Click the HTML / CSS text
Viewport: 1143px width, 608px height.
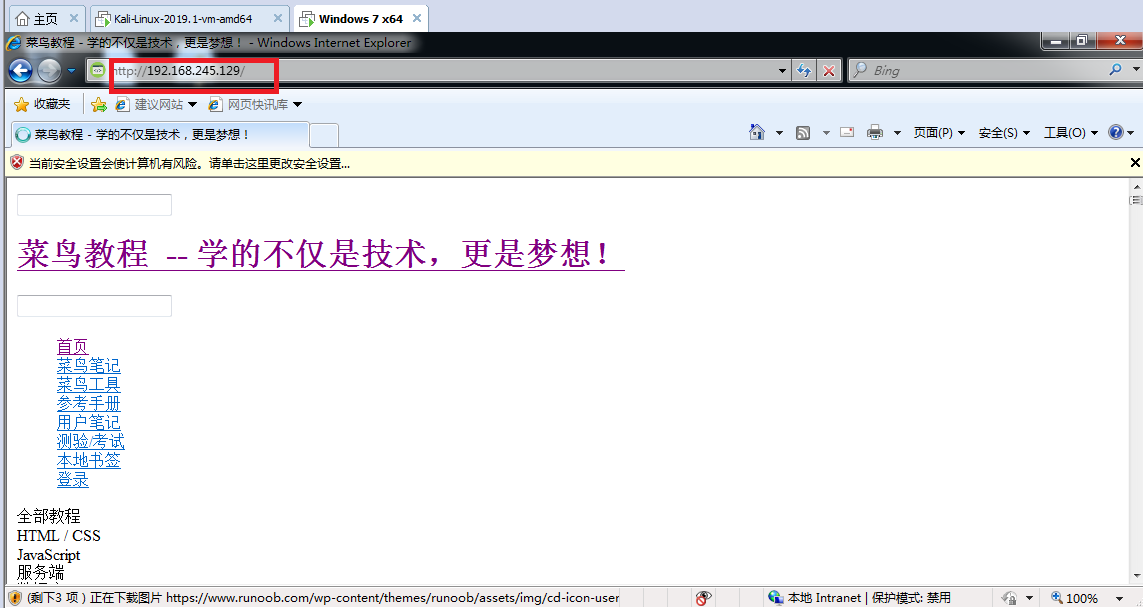pyautogui.click(x=59, y=536)
